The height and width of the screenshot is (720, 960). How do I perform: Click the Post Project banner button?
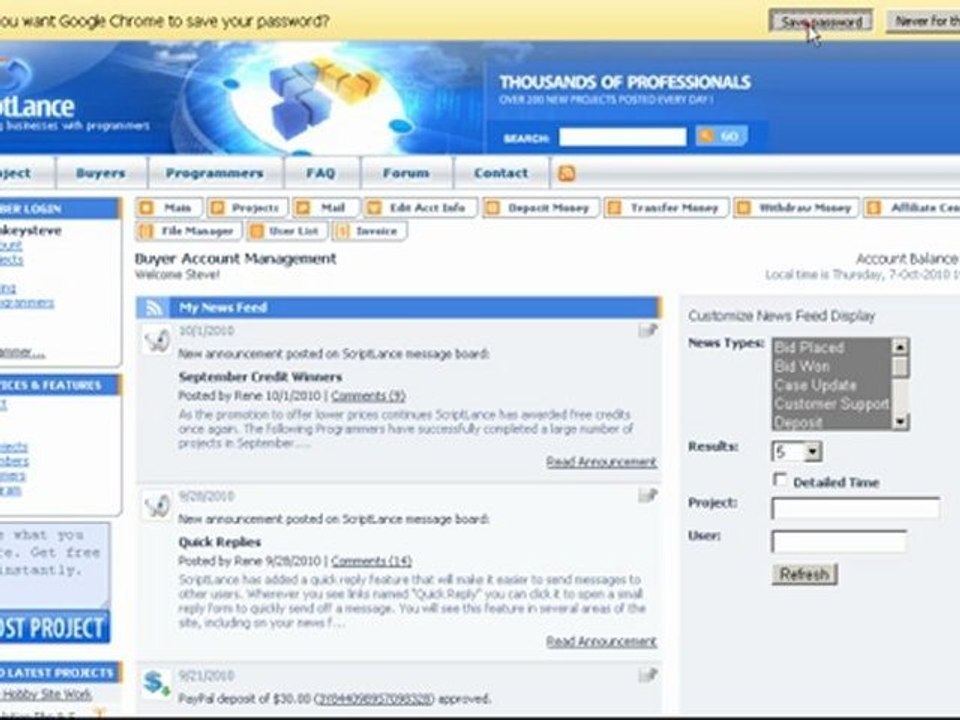(54, 627)
